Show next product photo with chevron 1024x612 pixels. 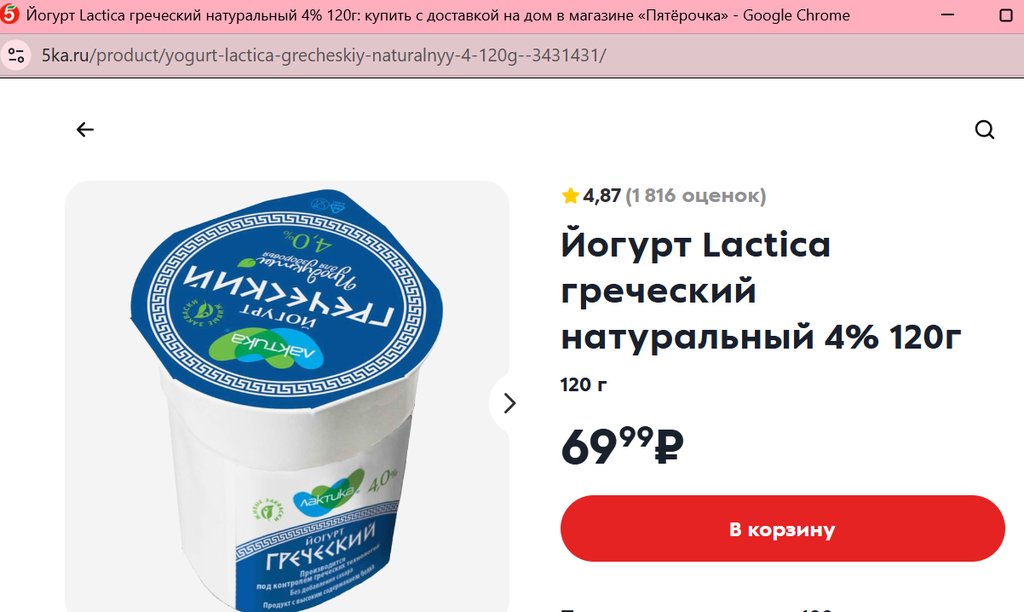tap(509, 404)
